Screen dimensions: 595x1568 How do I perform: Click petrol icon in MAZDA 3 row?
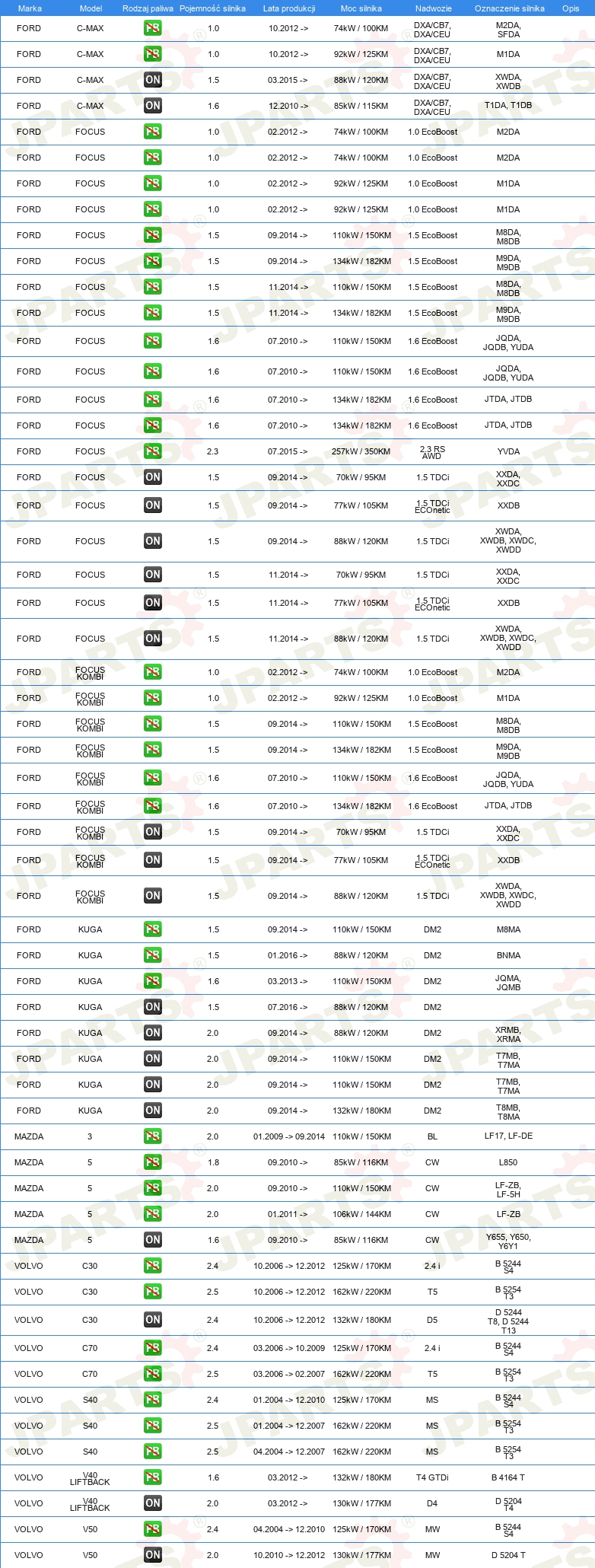(x=153, y=1136)
